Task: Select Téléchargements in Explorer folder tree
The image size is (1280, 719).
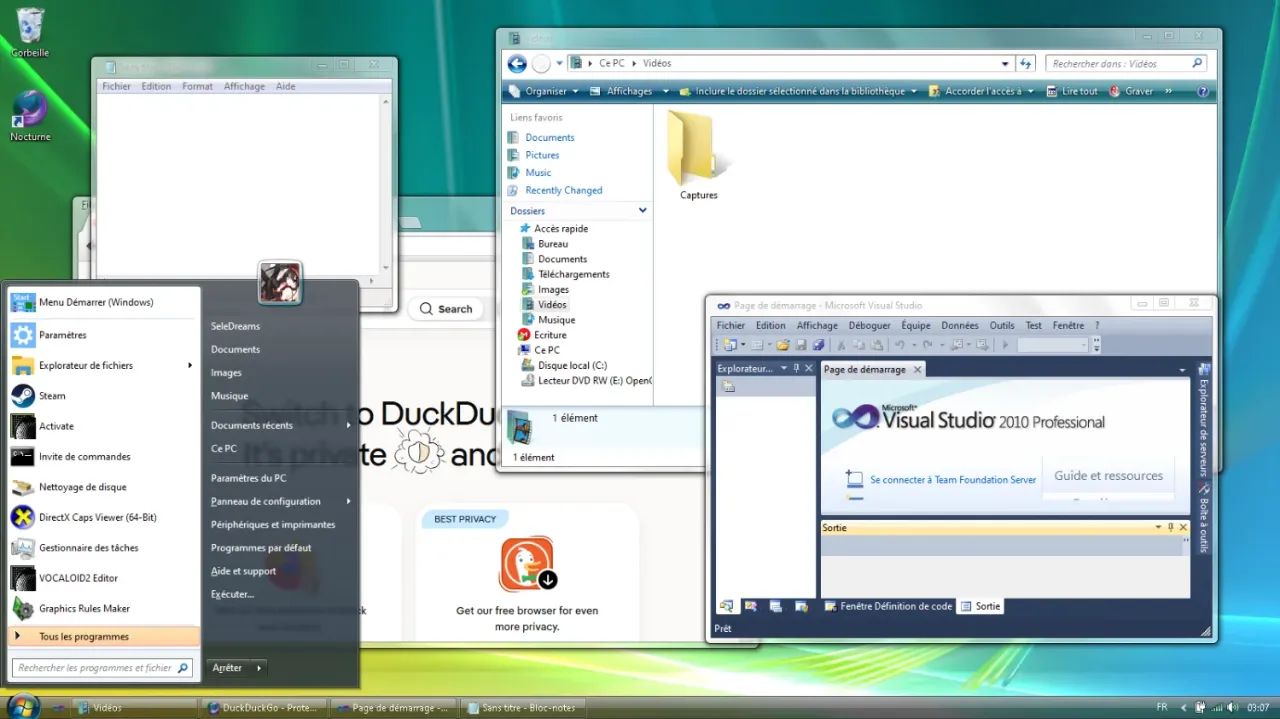Action: [x=573, y=274]
